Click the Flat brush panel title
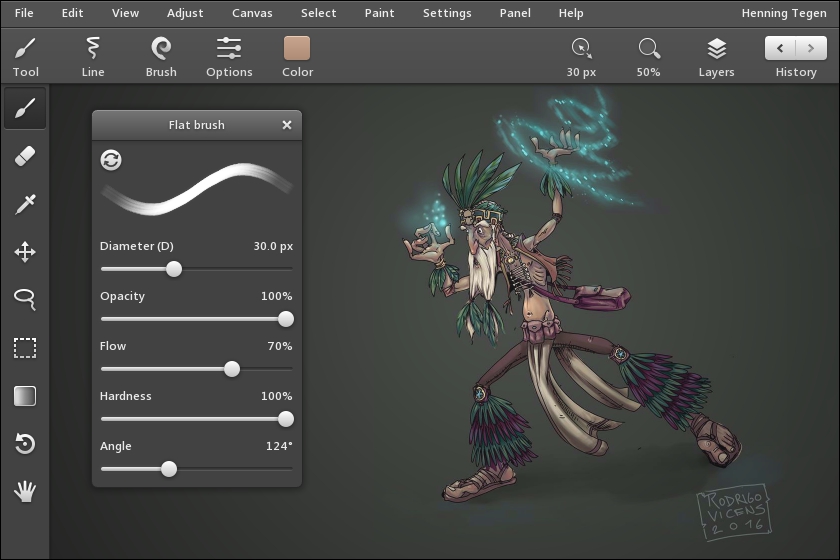 click(x=197, y=125)
